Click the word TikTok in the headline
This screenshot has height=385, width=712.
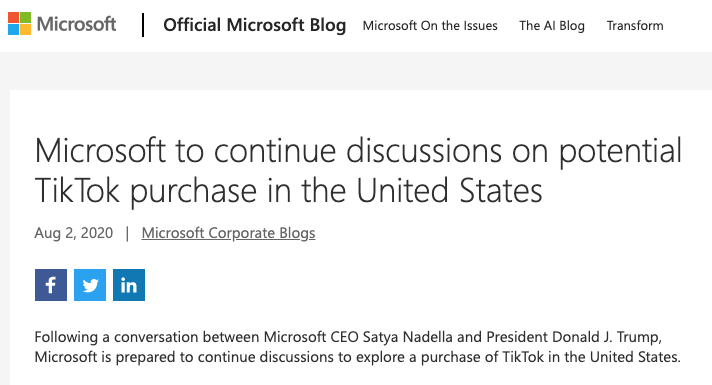(77, 190)
